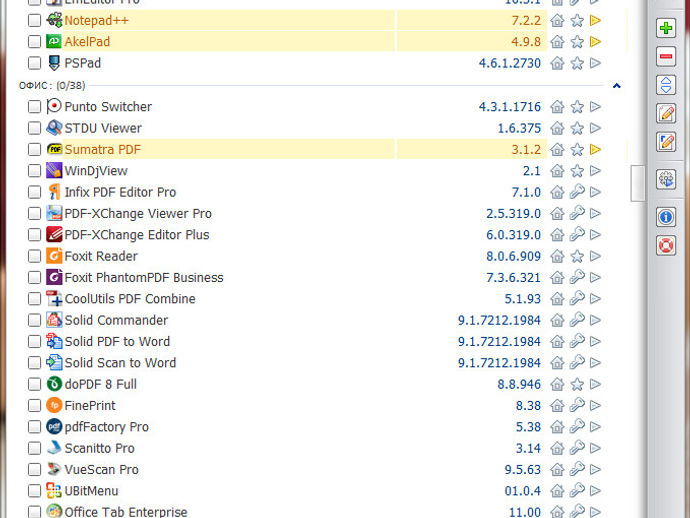The image size is (690, 518).
Task: Collapse the ОФИС category with chevron
Action: 617,85
